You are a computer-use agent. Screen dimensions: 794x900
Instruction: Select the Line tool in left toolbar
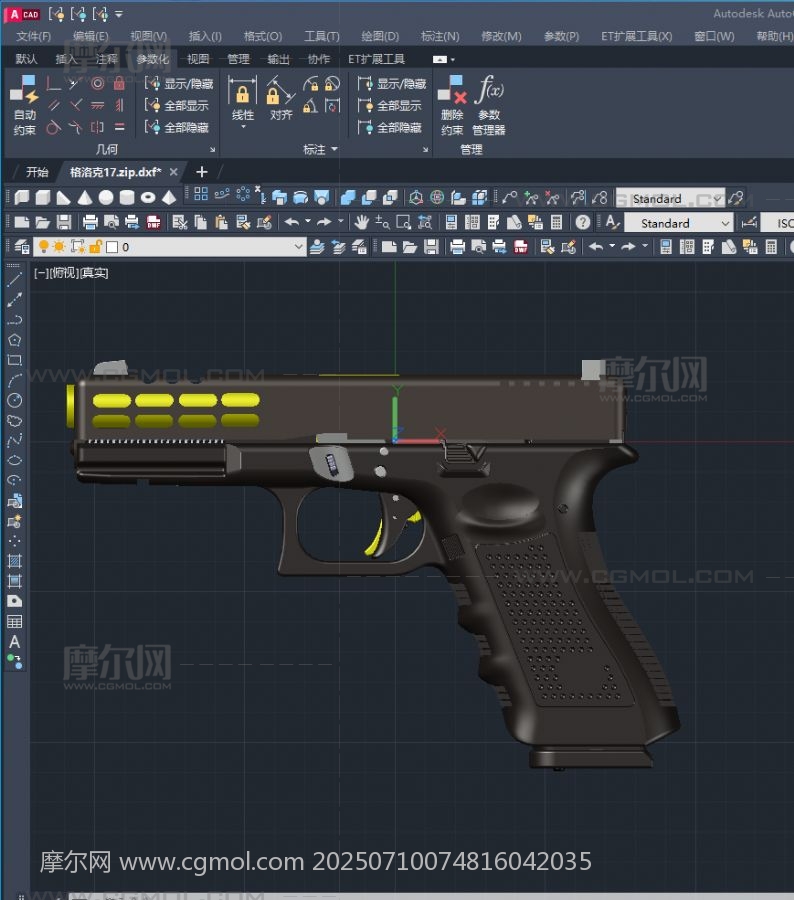14,280
